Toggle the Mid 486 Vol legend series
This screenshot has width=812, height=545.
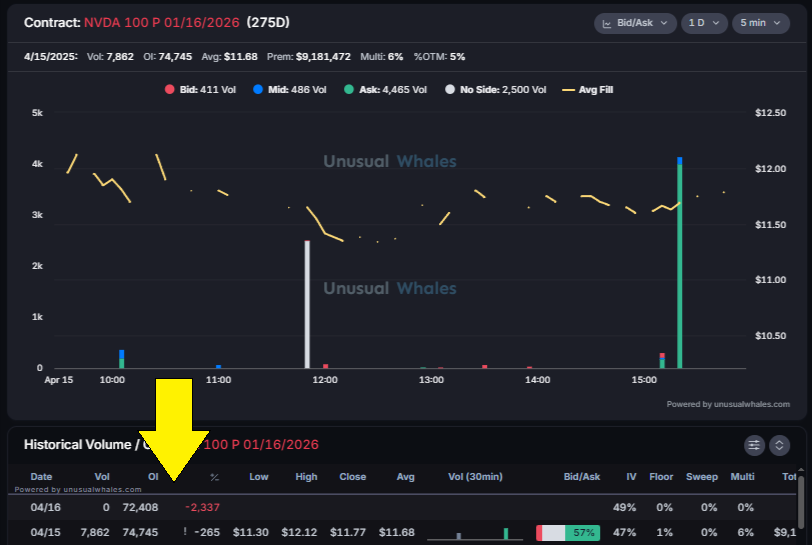290,90
